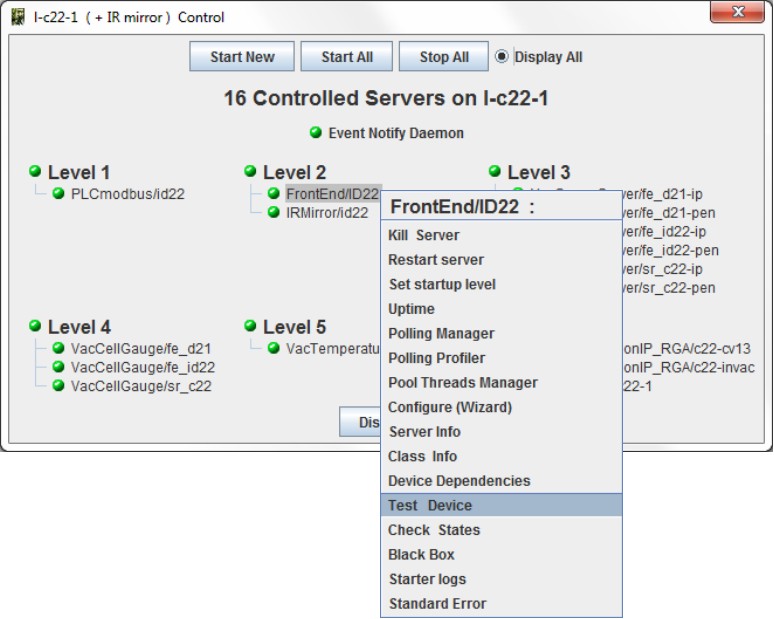
Task: Click the application icon in title bar
Action: click(x=16, y=17)
